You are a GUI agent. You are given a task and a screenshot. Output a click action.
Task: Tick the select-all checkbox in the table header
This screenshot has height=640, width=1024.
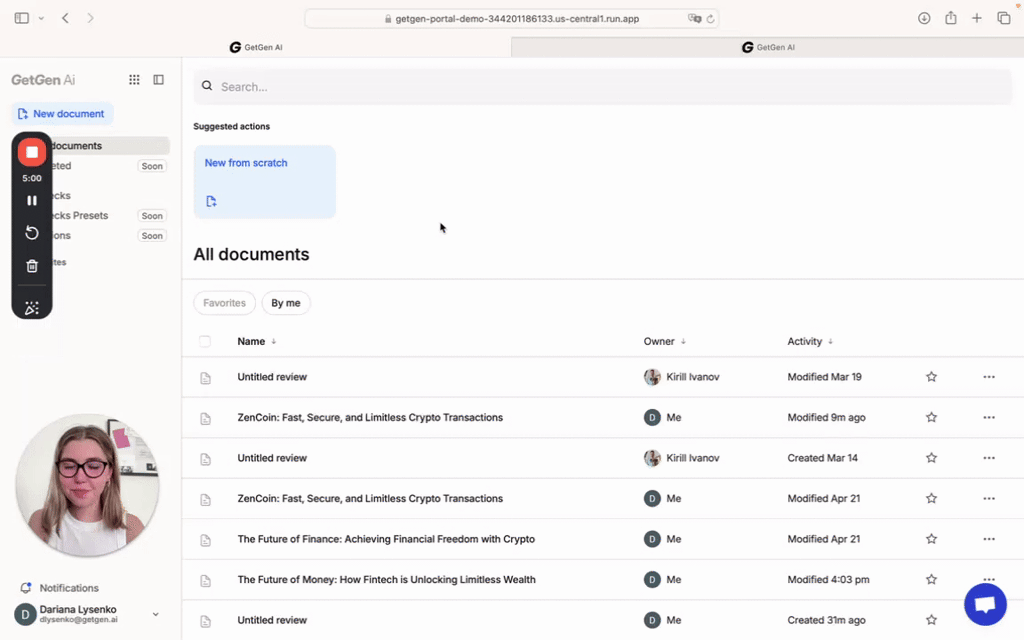click(x=205, y=342)
